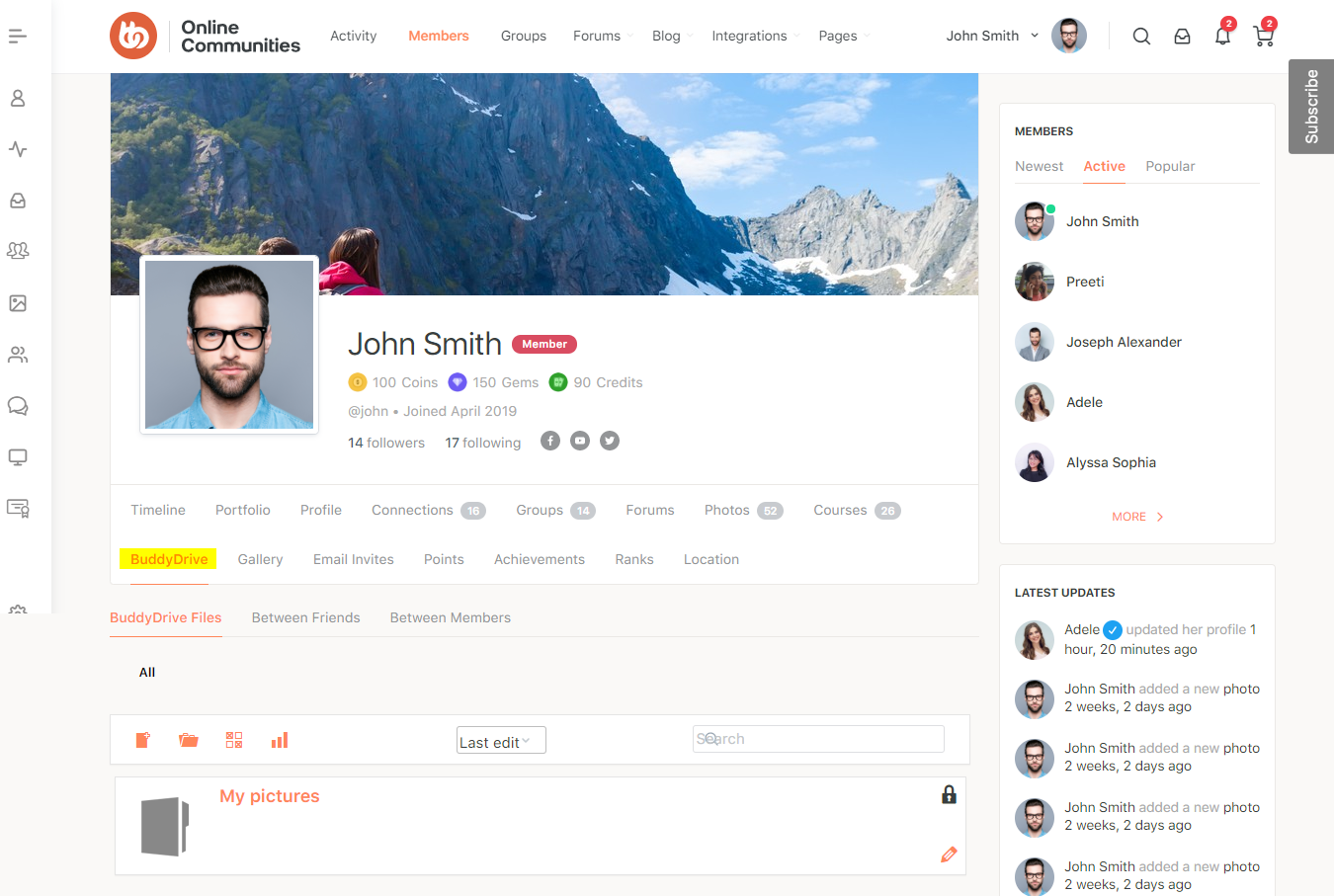Screen dimensions: 1334x896
Task: Open the Photos tab on the profile
Action: coord(726,510)
